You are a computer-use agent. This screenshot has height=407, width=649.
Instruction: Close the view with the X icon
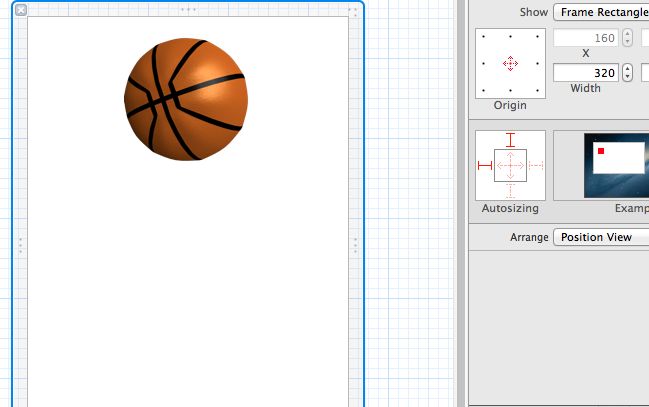pyautogui.click(x=21, y=10)
